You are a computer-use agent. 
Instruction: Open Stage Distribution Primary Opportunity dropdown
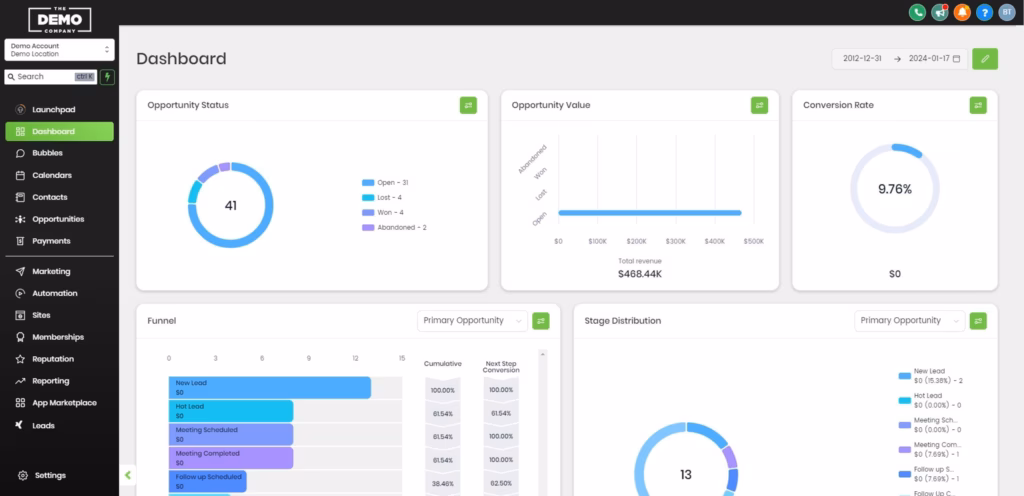tap(909, 321)
